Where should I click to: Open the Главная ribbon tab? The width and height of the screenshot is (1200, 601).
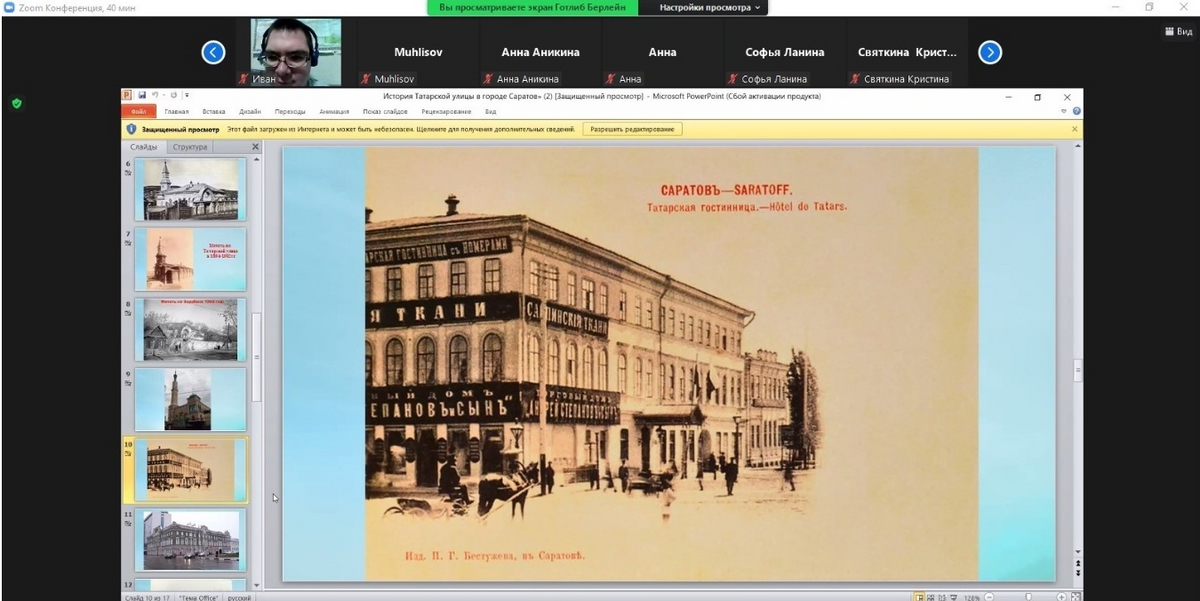tap(177, 112)
